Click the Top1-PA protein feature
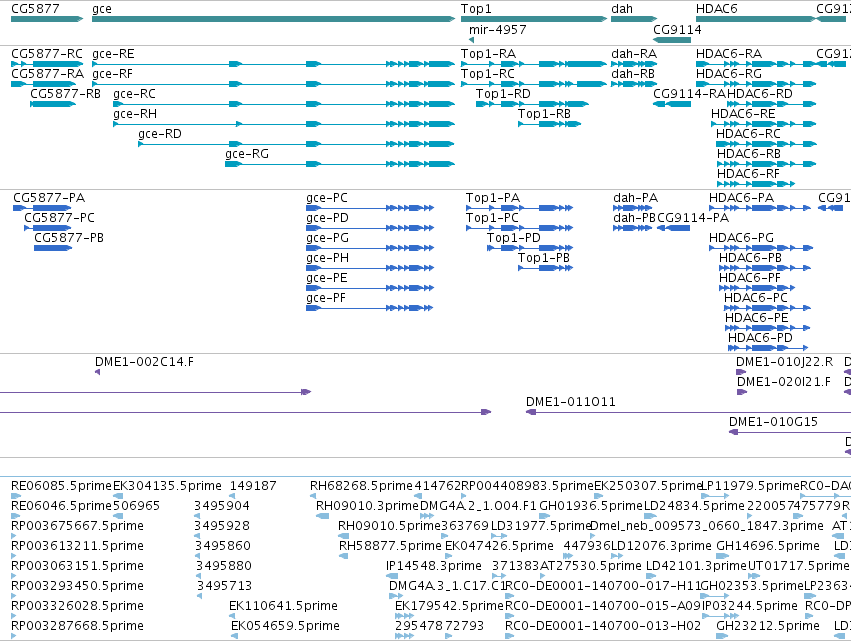This screenshot has height=641, width=851. (x=519, y=208)
